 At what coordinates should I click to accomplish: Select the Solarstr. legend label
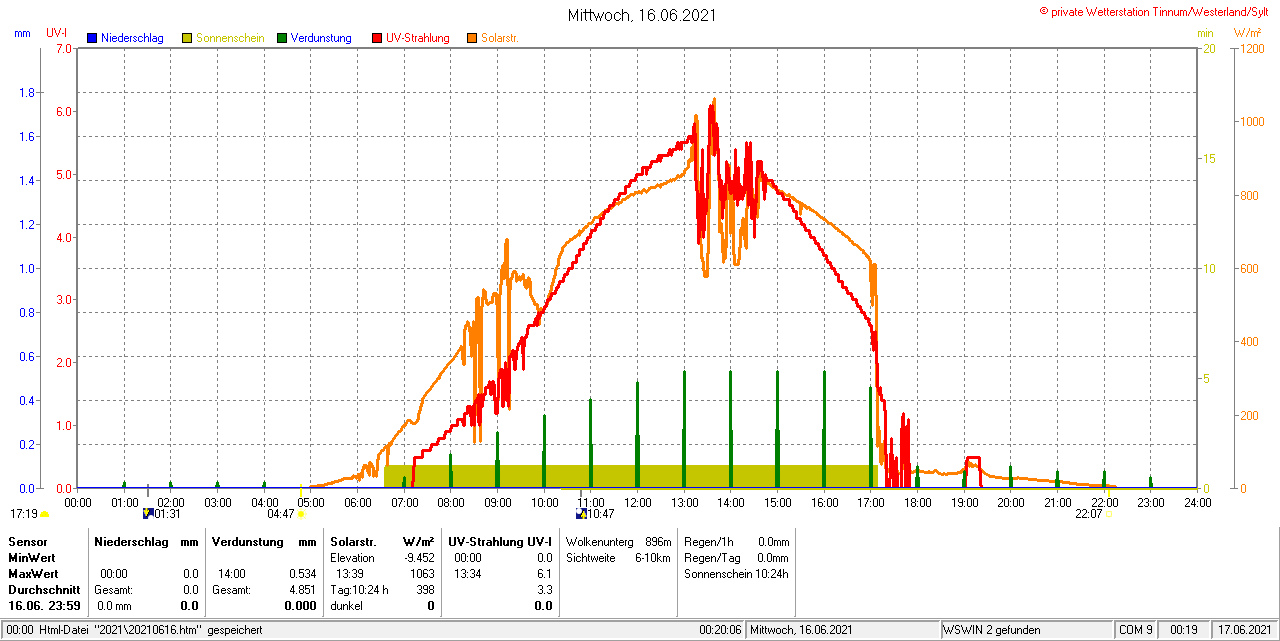[500, 38]
